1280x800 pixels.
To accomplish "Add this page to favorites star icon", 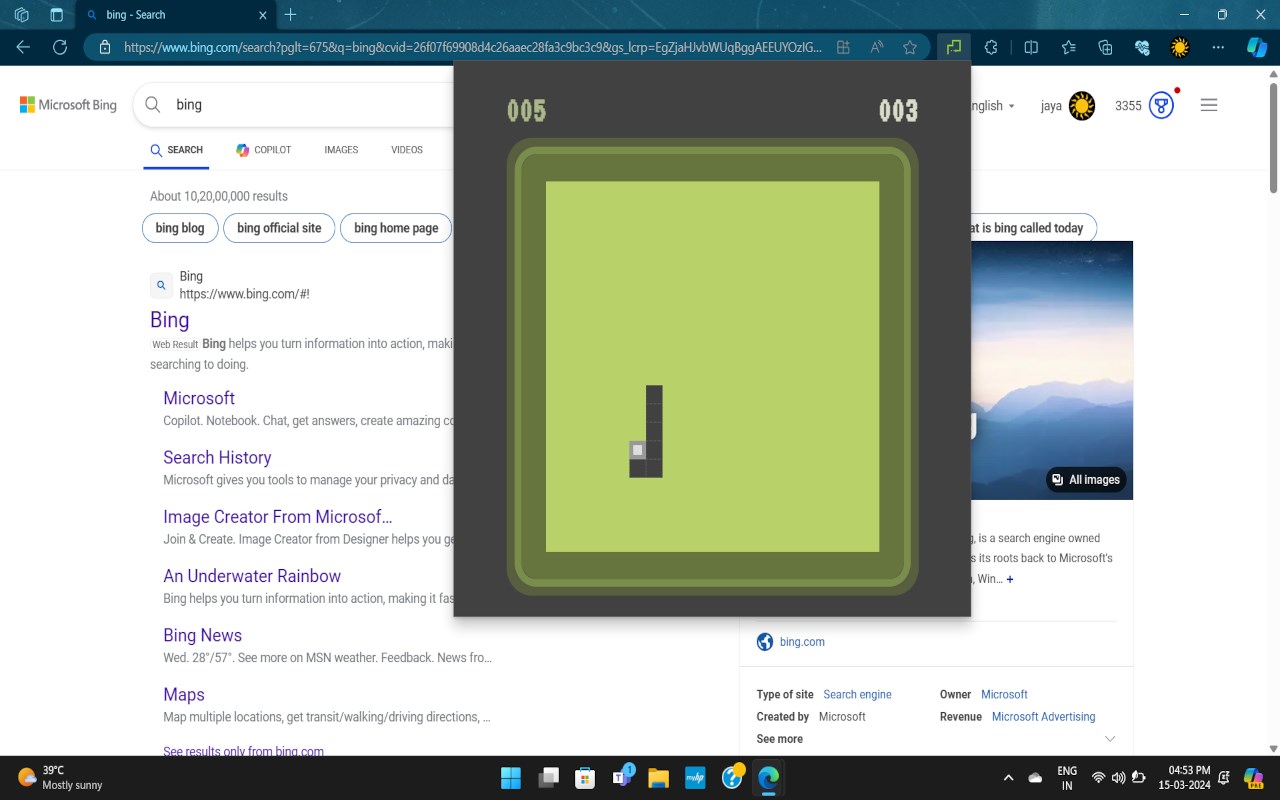I will 910,47.
